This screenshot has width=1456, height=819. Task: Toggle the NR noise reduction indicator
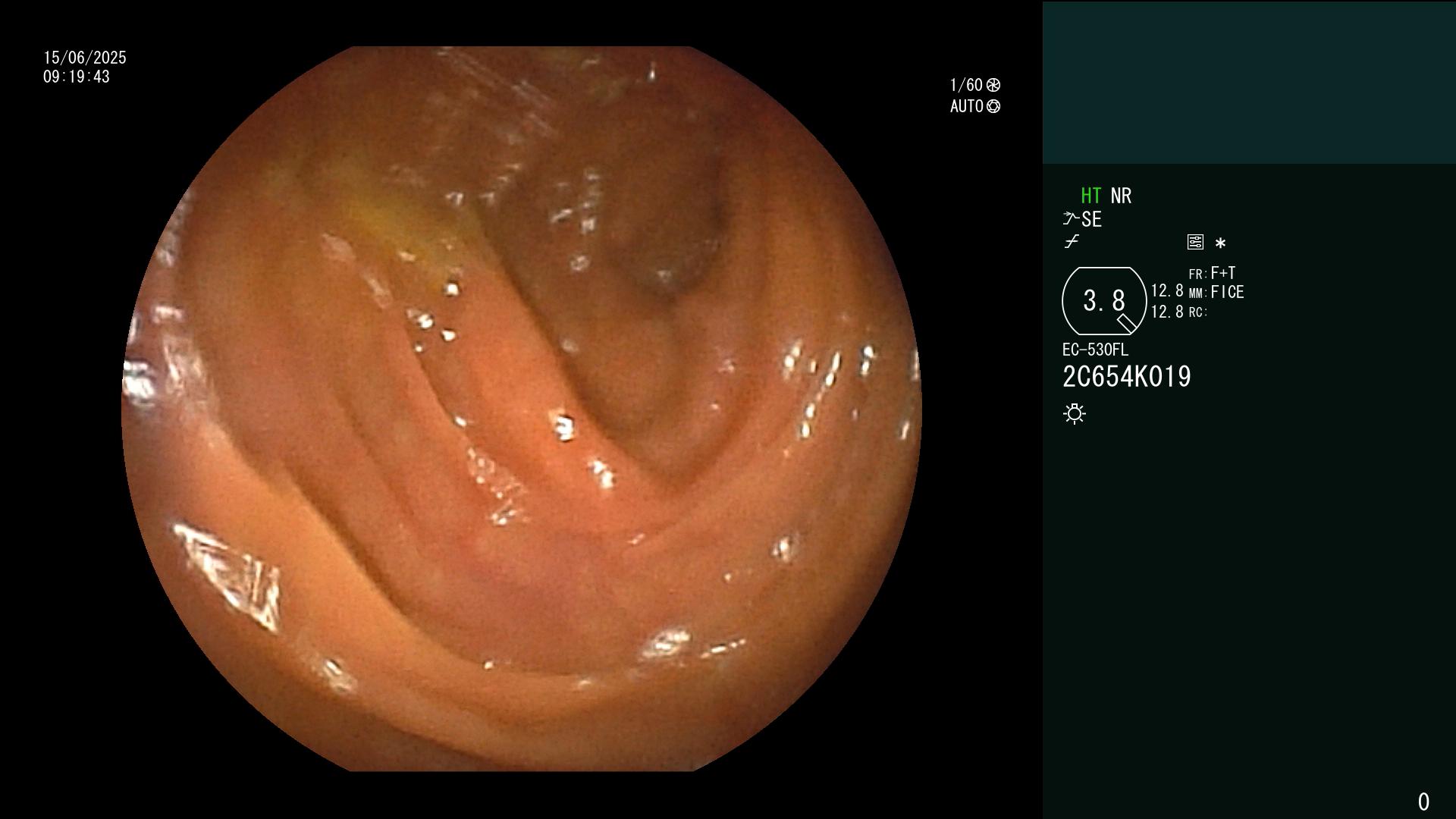point(1121,196)
